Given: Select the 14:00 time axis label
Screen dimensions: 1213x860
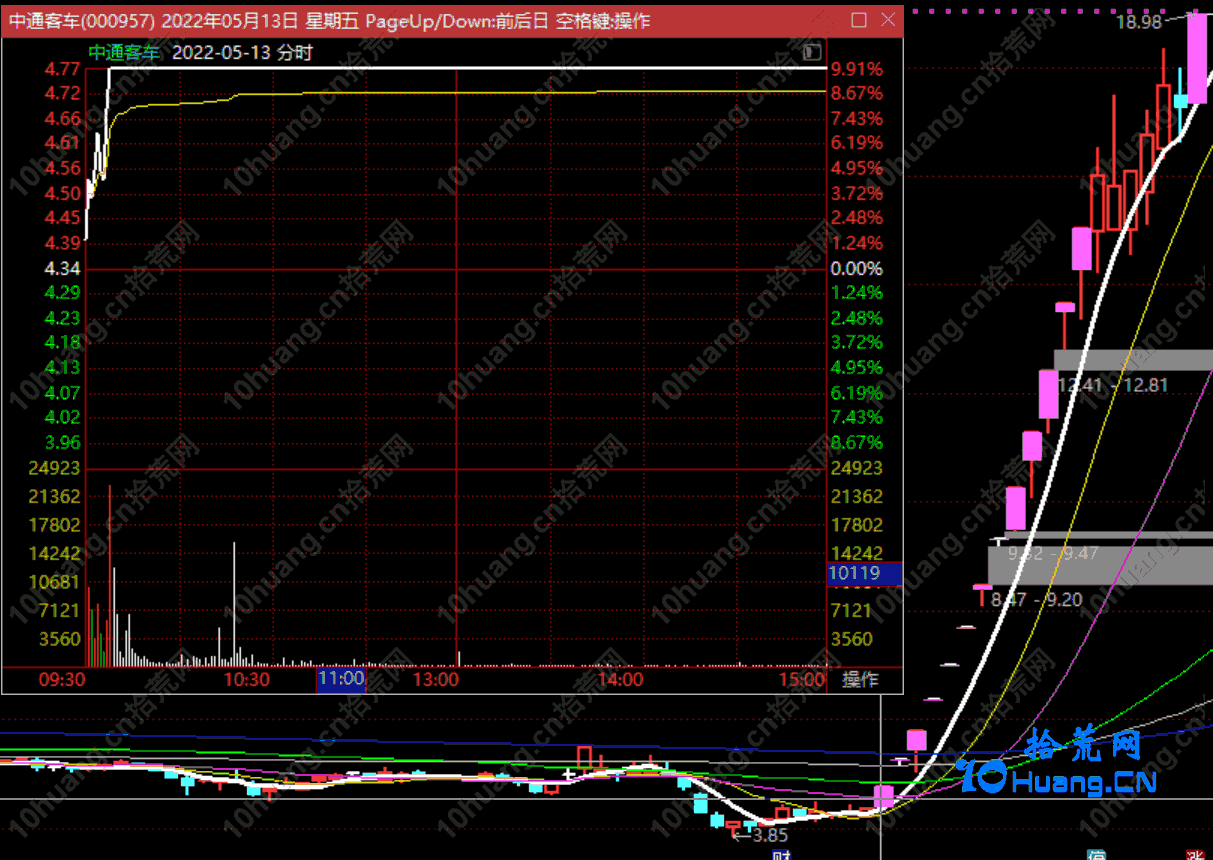Looking at the screenshot, I should coord(620,680).
